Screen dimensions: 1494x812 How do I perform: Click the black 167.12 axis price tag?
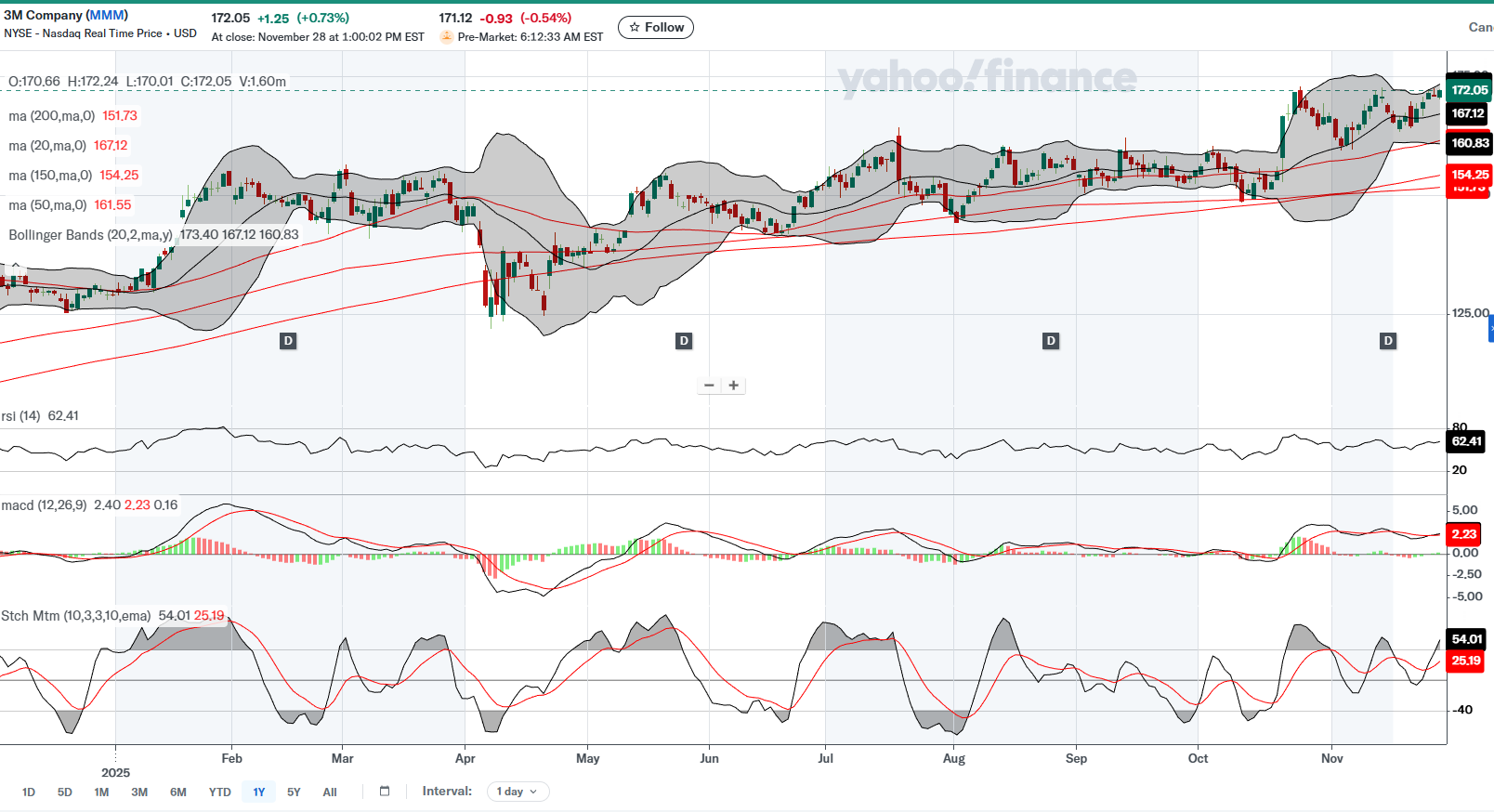pyautogui.click(x=1468, y=113)
